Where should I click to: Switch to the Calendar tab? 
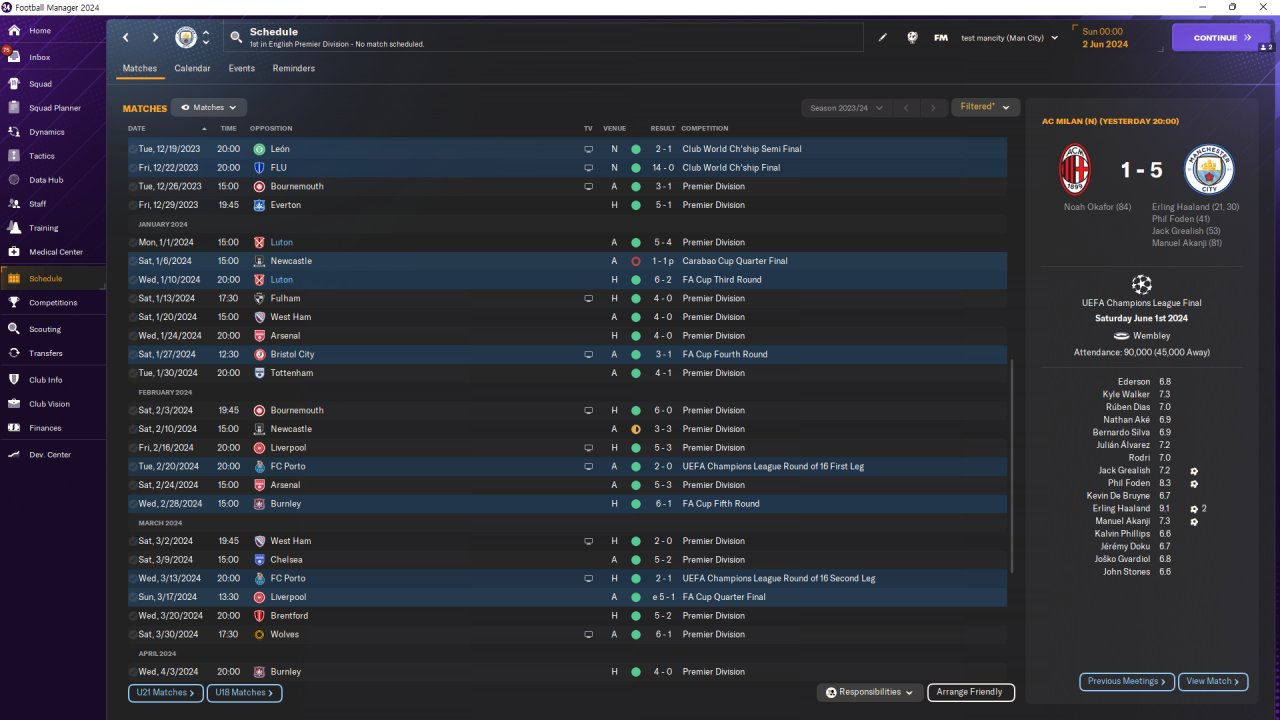coord(192,69)
